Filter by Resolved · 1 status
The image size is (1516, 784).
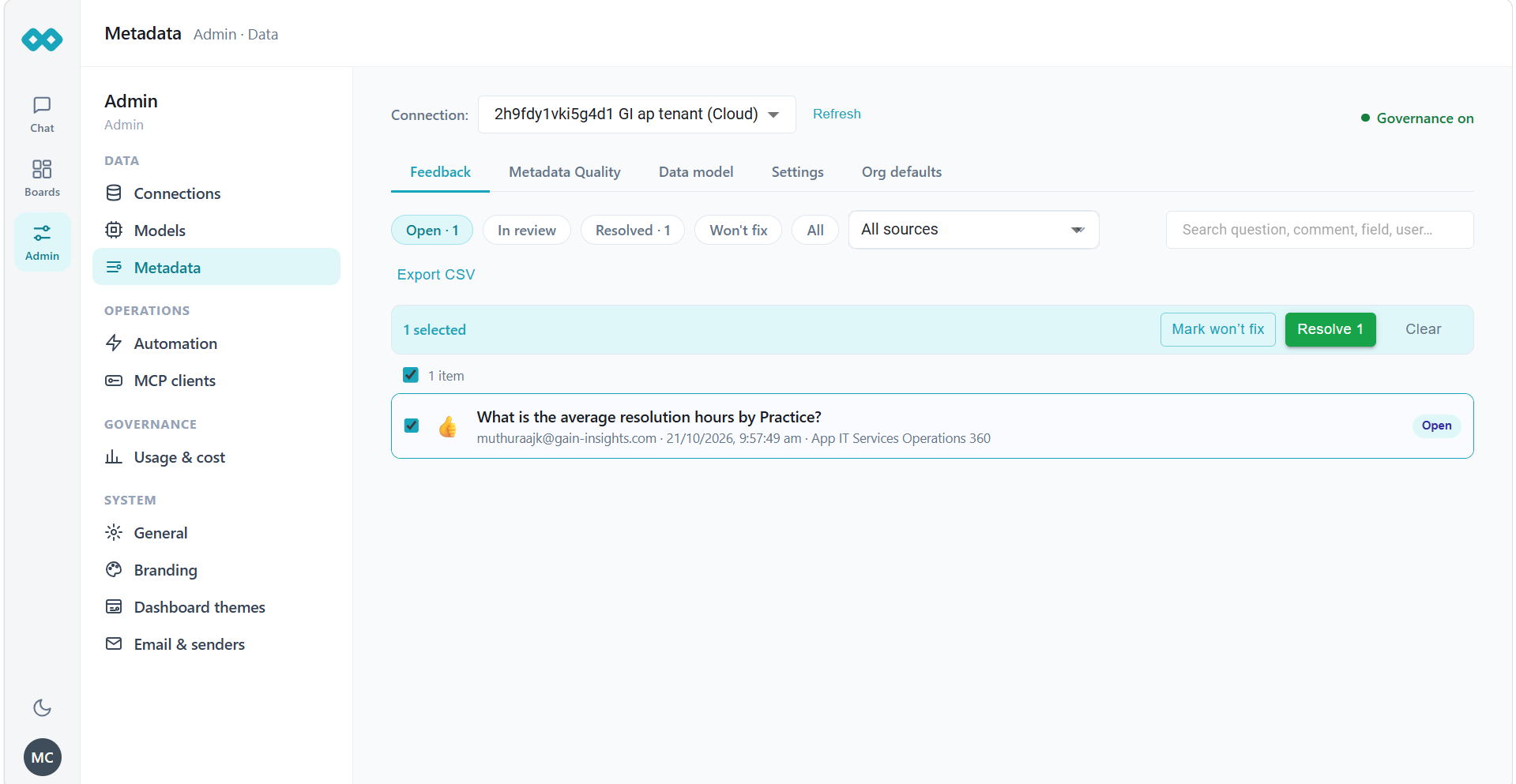click(x=633, y=230)
